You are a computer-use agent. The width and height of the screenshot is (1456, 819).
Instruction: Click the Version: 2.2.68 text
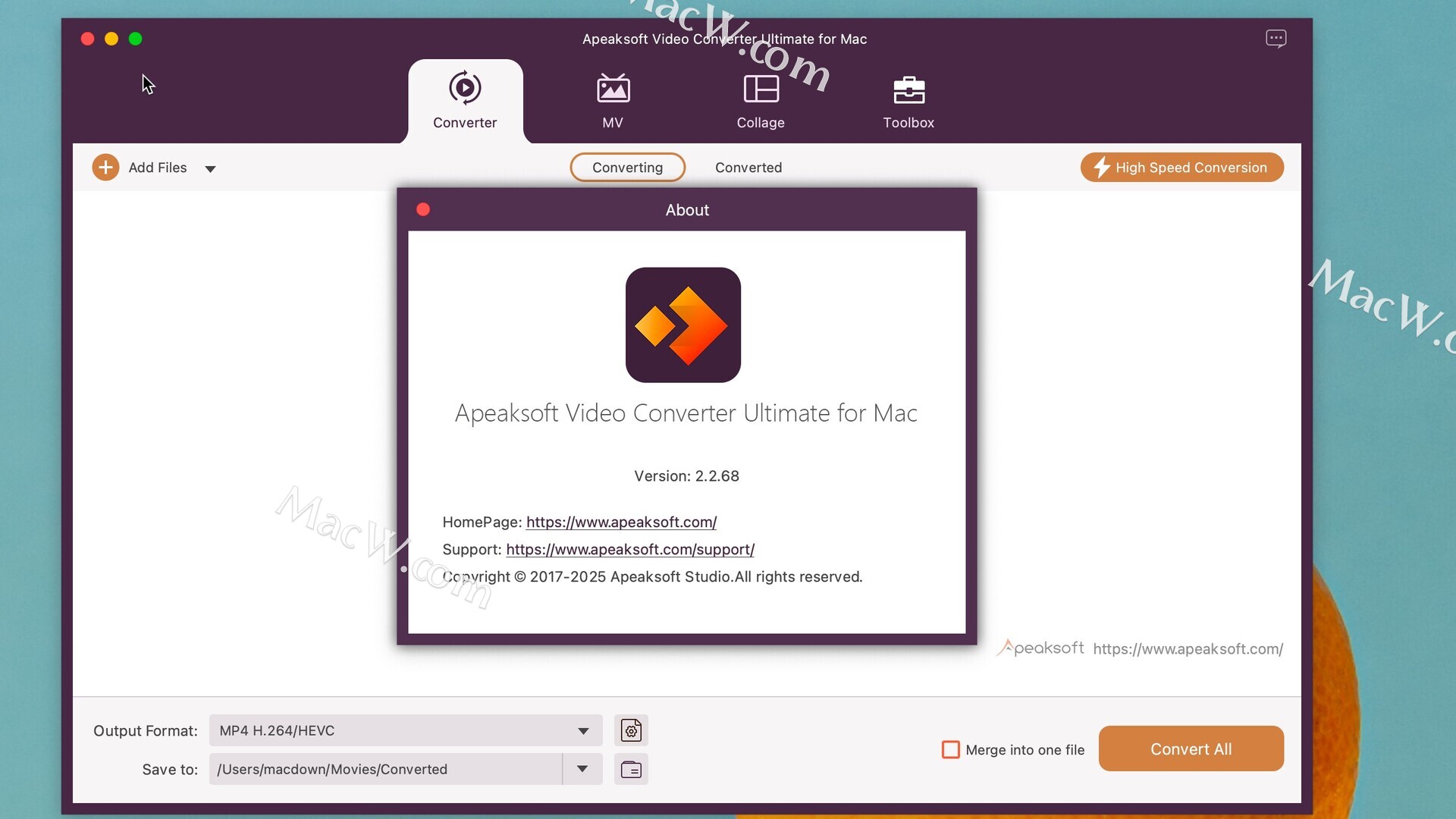pos(686,476)
